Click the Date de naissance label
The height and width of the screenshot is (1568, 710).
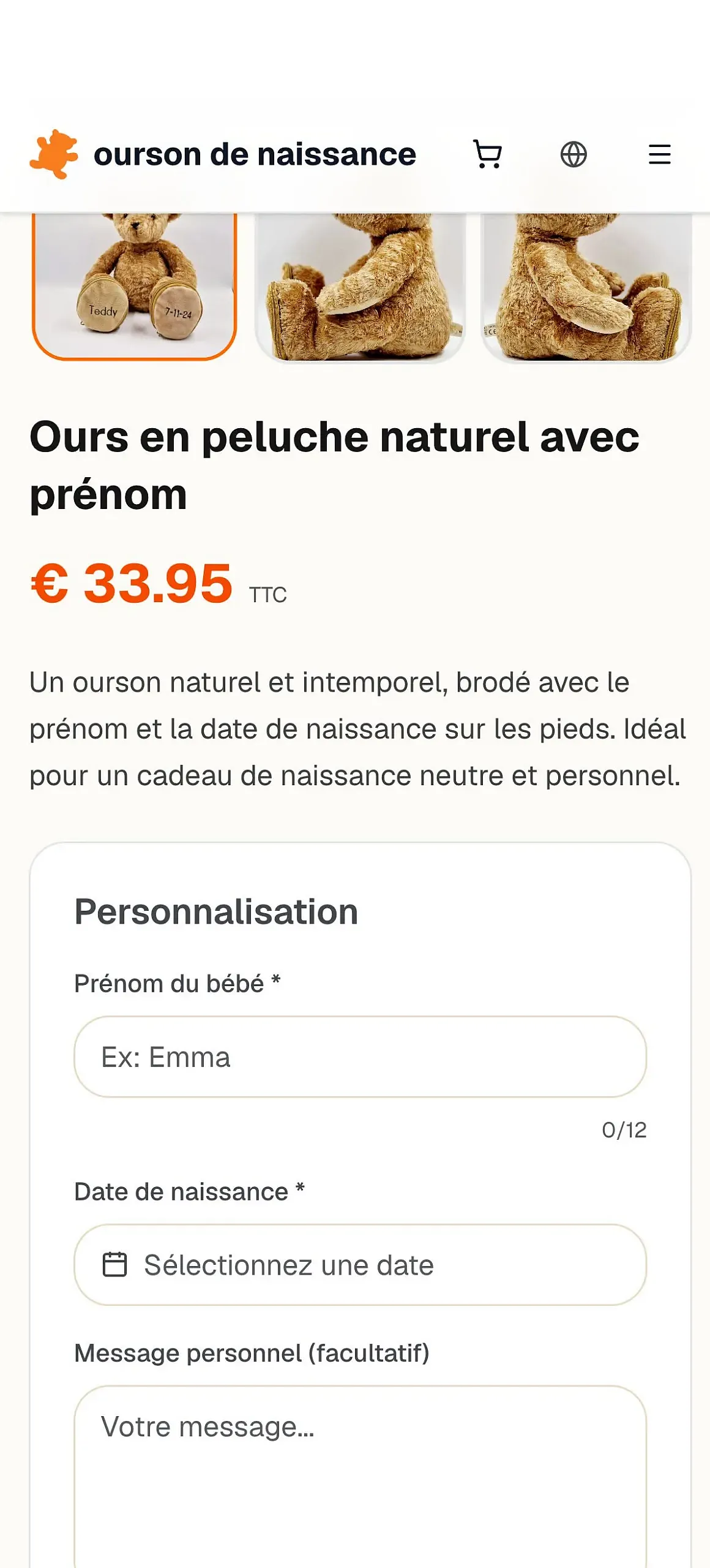click(189, 1192)
